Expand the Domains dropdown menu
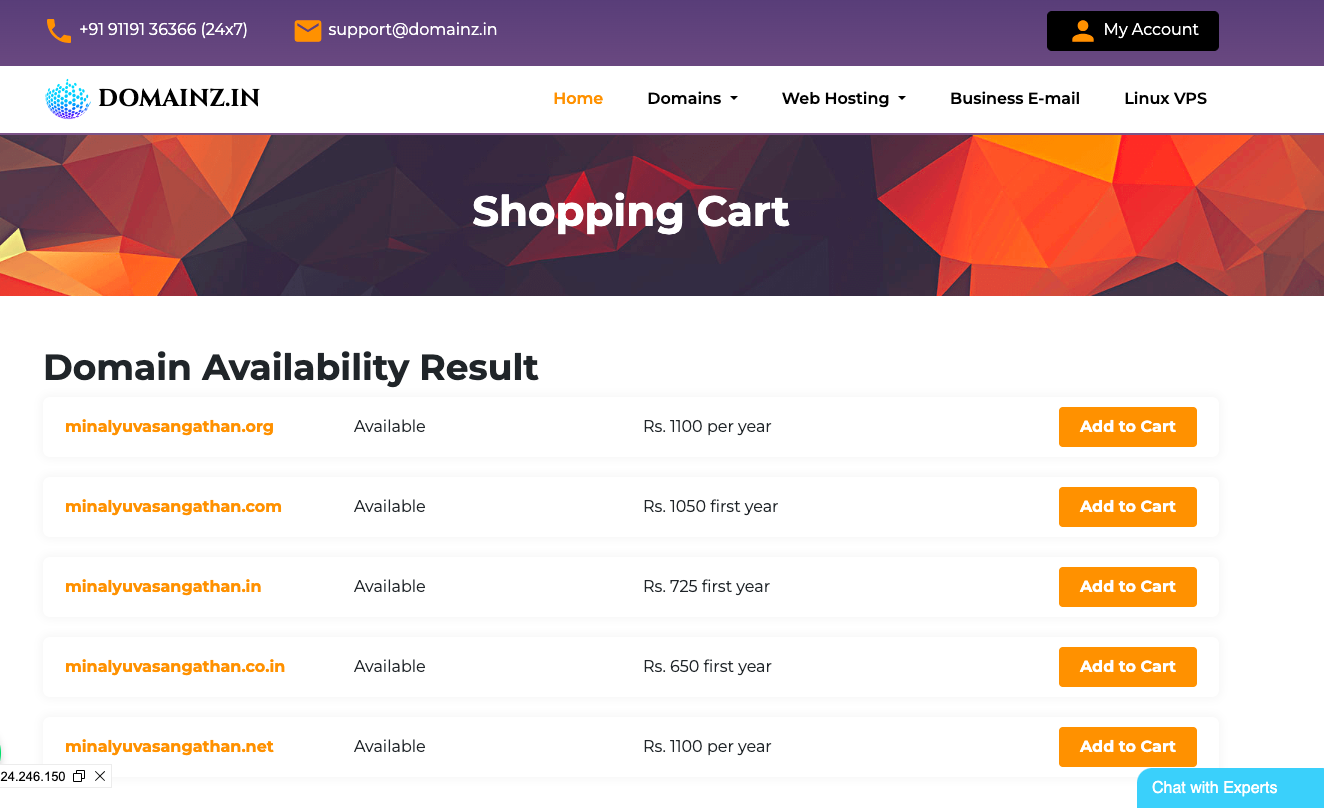Viewport: 1324px width, 808px height. [692, 99]
